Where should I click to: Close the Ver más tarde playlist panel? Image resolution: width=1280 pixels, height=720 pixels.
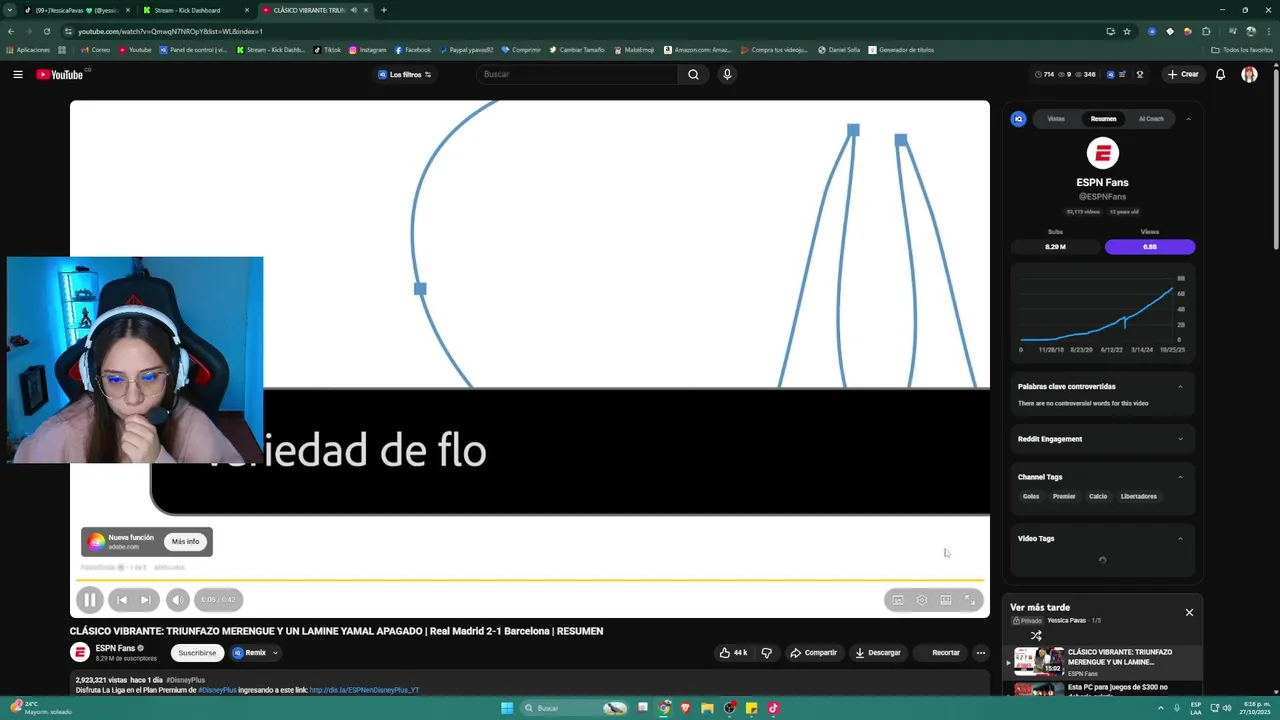[1189, 612]
